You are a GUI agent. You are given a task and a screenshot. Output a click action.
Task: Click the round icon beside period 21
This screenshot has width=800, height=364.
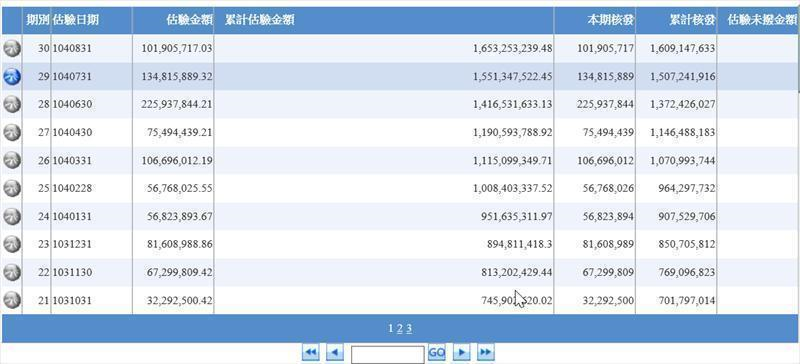point(12,300)
